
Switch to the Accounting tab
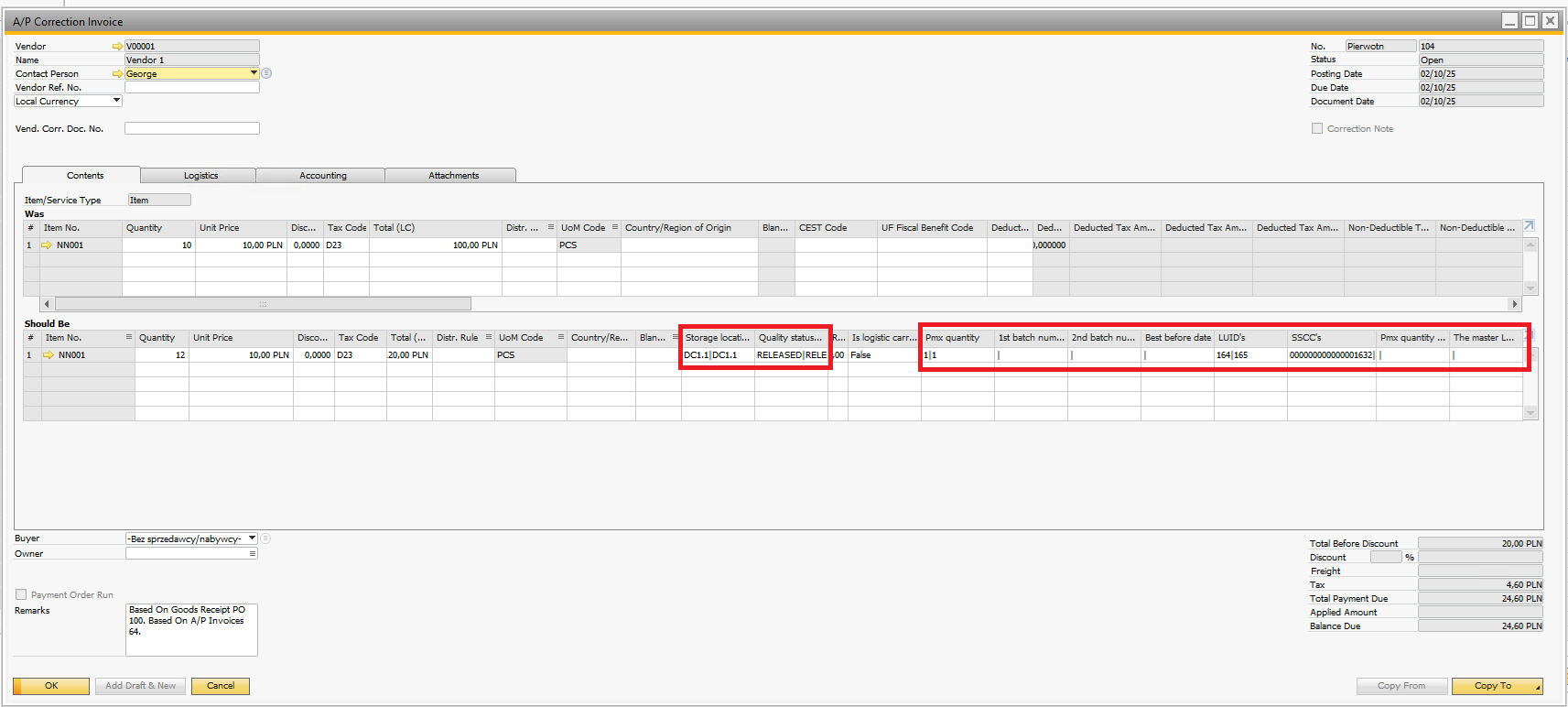(322, 175)
